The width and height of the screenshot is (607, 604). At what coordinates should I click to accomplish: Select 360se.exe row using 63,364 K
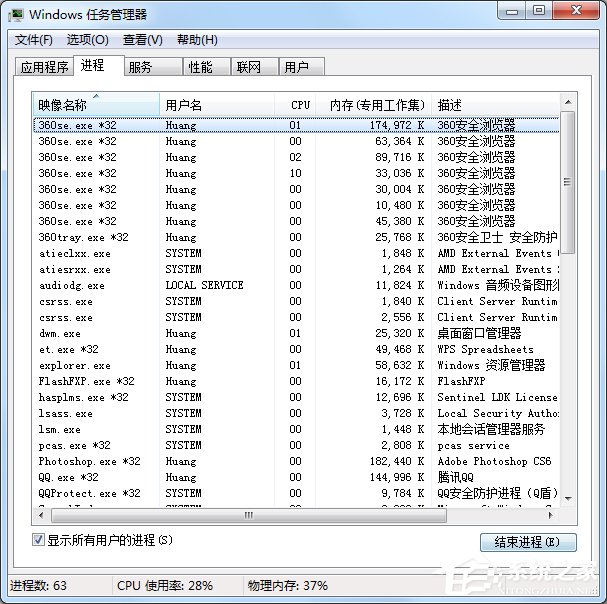(x=296, y=141)
